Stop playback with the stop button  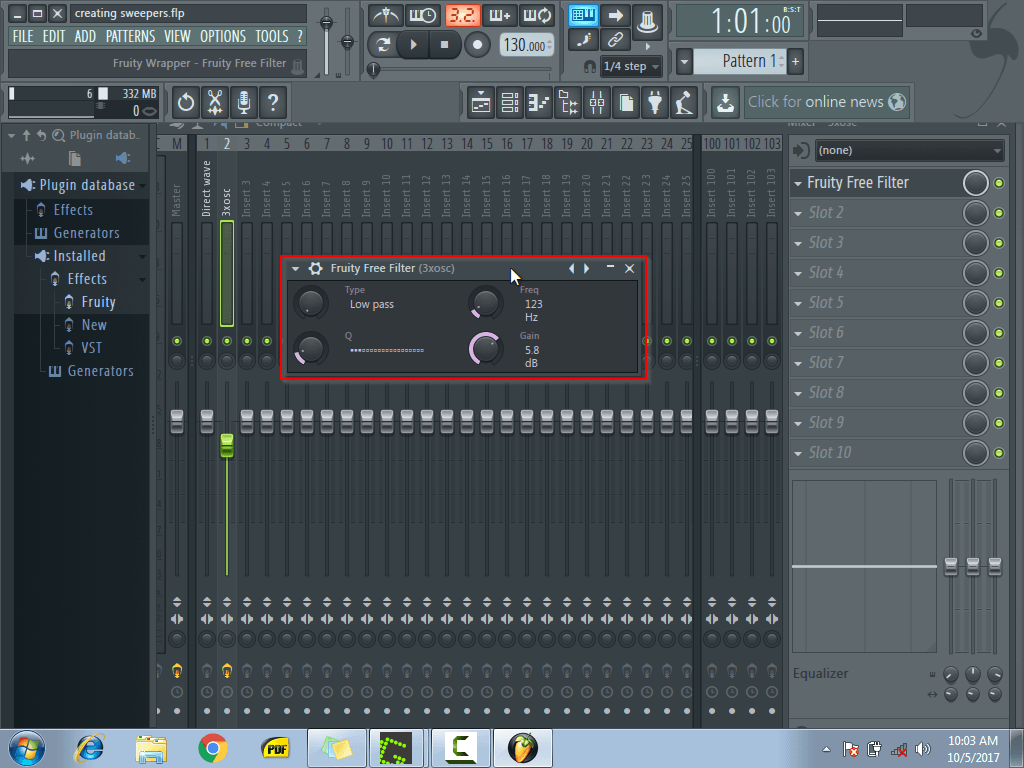pos(445,44)
